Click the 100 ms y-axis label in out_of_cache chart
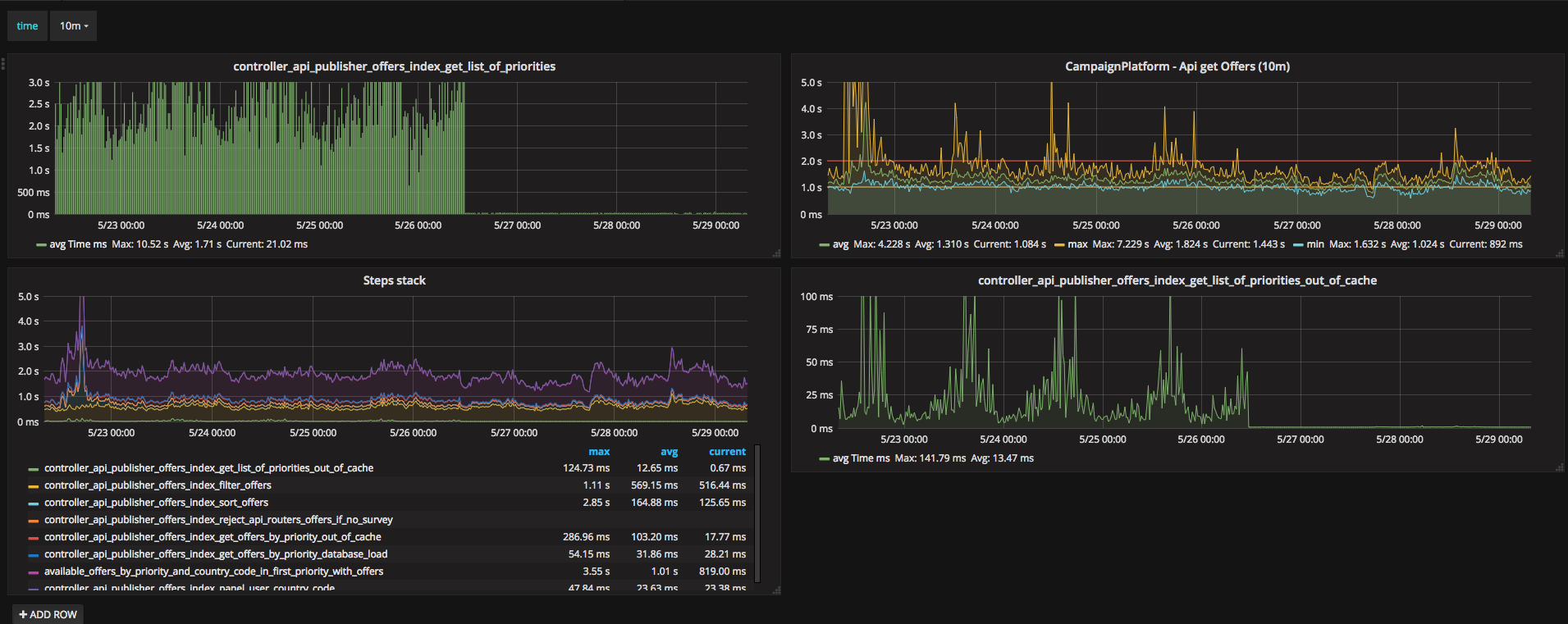This screenshot has height=624, width=1568. (x=816, y=297)
